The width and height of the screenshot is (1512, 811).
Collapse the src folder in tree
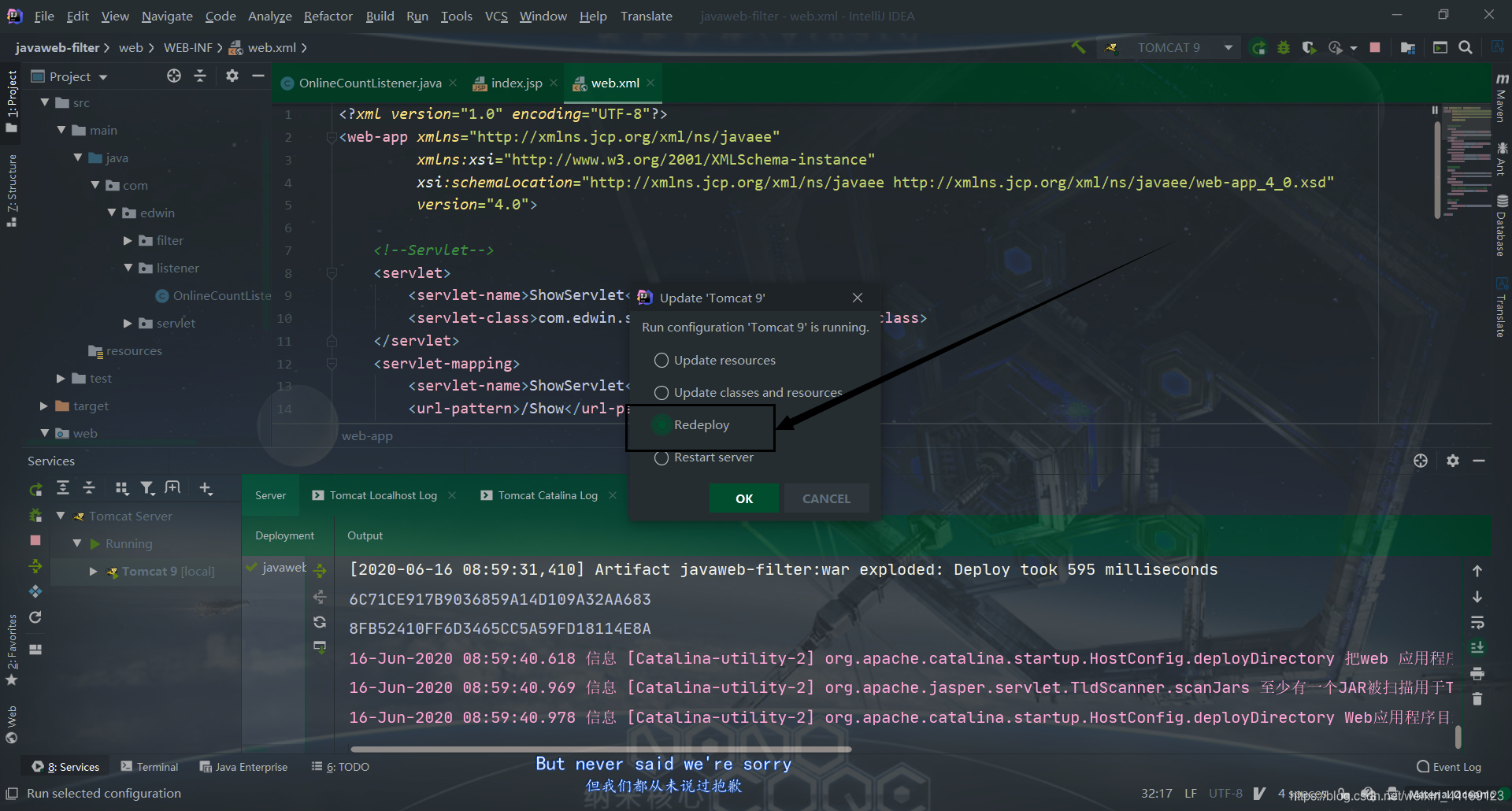tap(45, 102)
